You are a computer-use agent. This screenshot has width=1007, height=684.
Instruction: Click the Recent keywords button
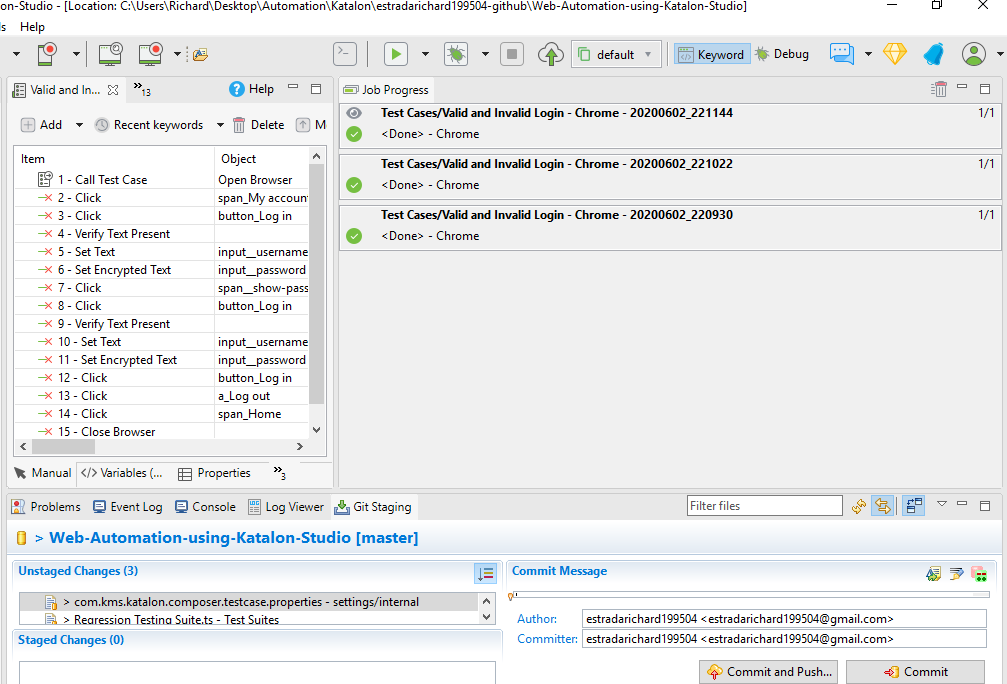pos(149,125)
